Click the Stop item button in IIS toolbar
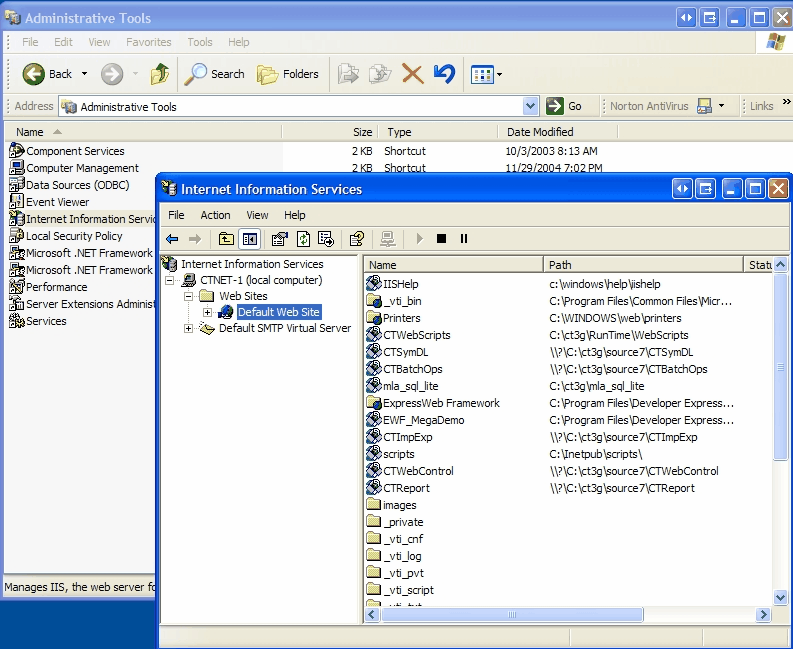 [x=441, y=239]
